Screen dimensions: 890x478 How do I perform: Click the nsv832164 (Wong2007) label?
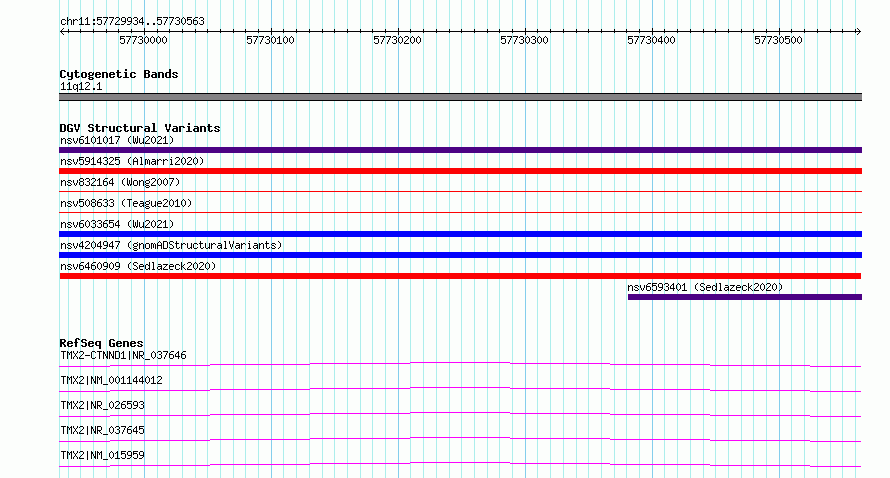120,182
